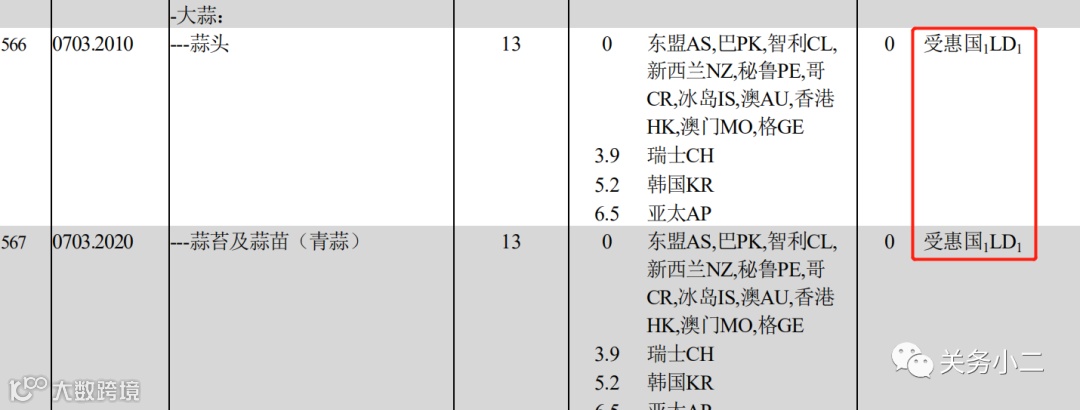Viewport: 1080px width, 410px height.
Task: Select the '---蒜头' product name
Action: [x=200, y=45]
